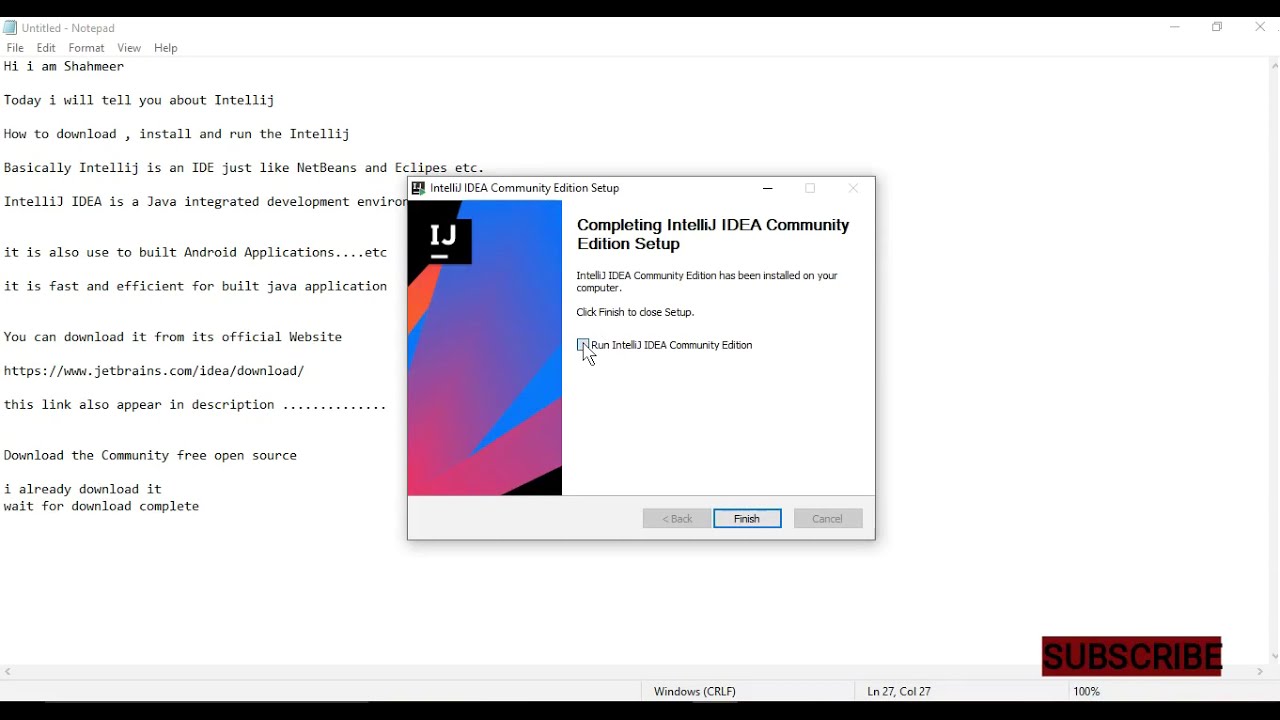Image resolution: width=1280 pixels, height=720 pixels.
Task: Click 'Download the Community free open source' line
Action: (x=151, y=456)
